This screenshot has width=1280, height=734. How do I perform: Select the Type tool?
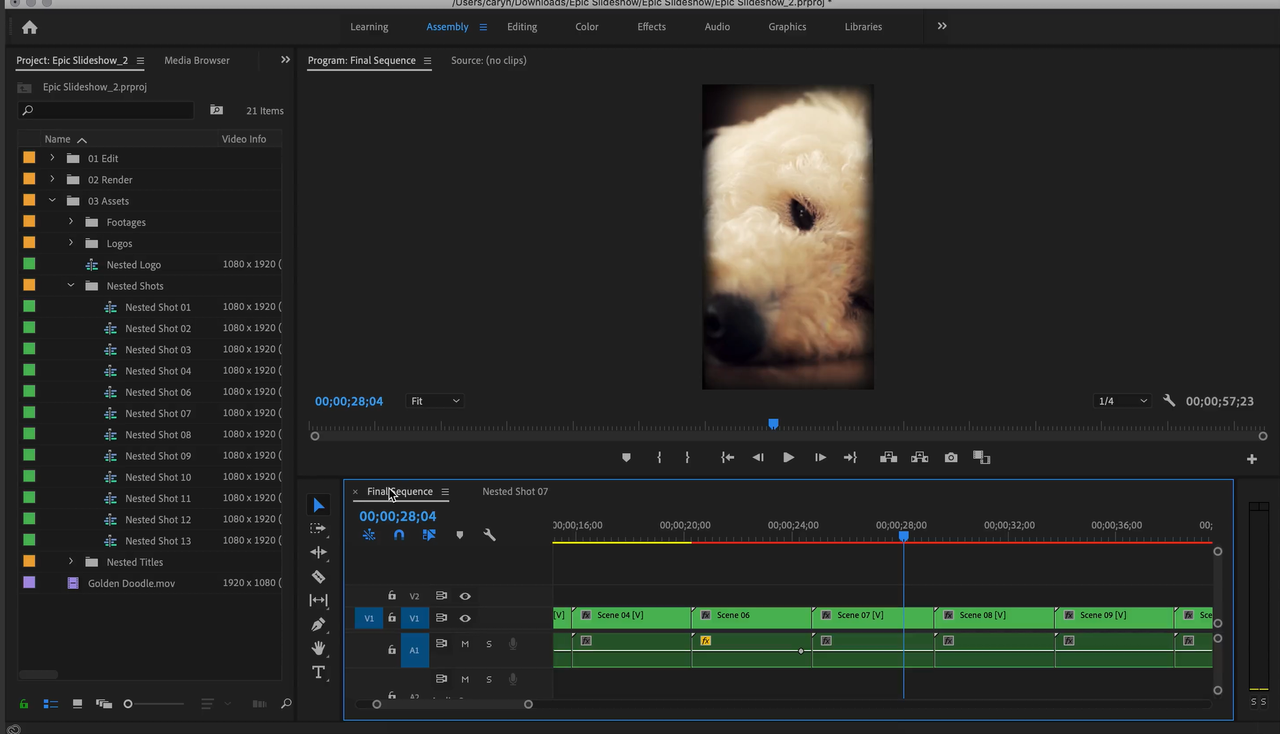(319, 672)
